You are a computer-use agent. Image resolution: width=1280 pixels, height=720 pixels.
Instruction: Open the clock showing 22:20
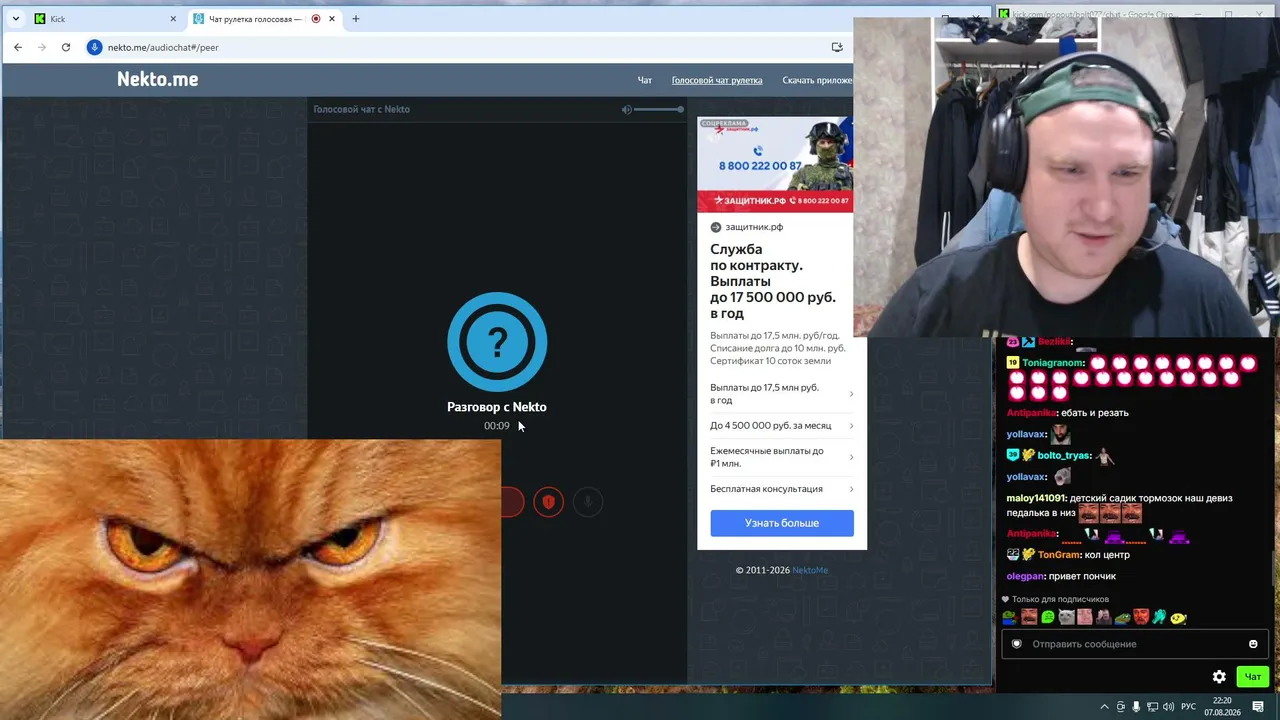tap(1222, 707)
